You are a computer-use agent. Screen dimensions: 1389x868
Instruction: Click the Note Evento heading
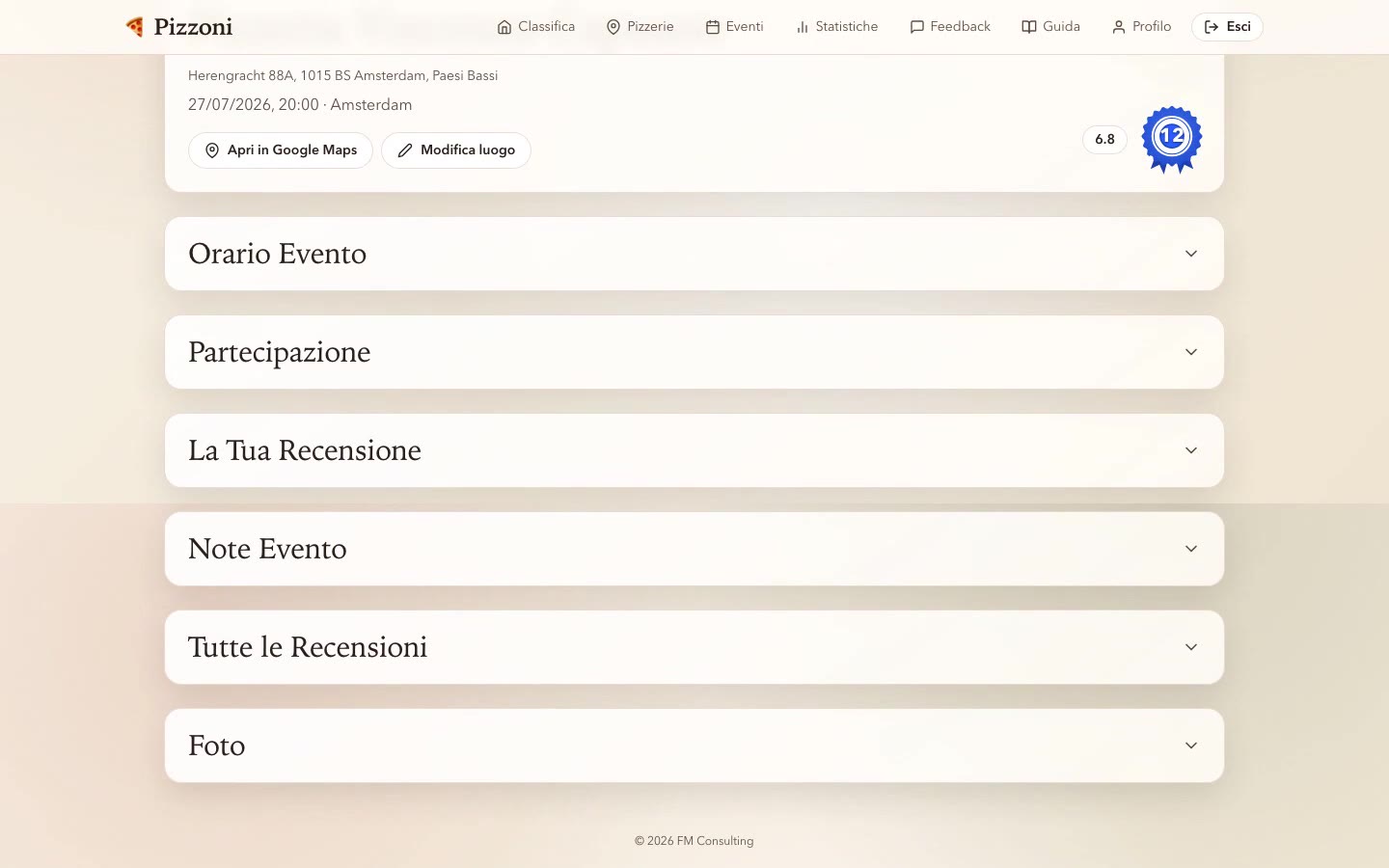coord(267,549)
